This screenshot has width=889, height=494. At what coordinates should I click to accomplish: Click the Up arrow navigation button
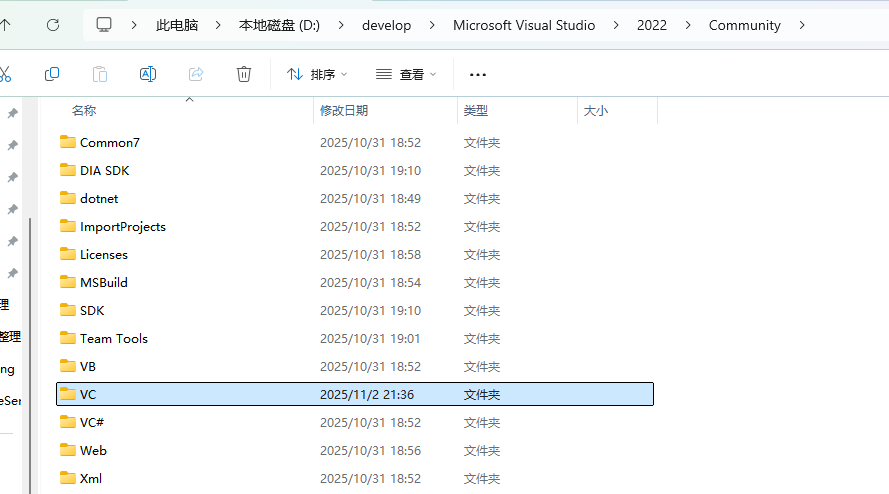coord(6,25)
